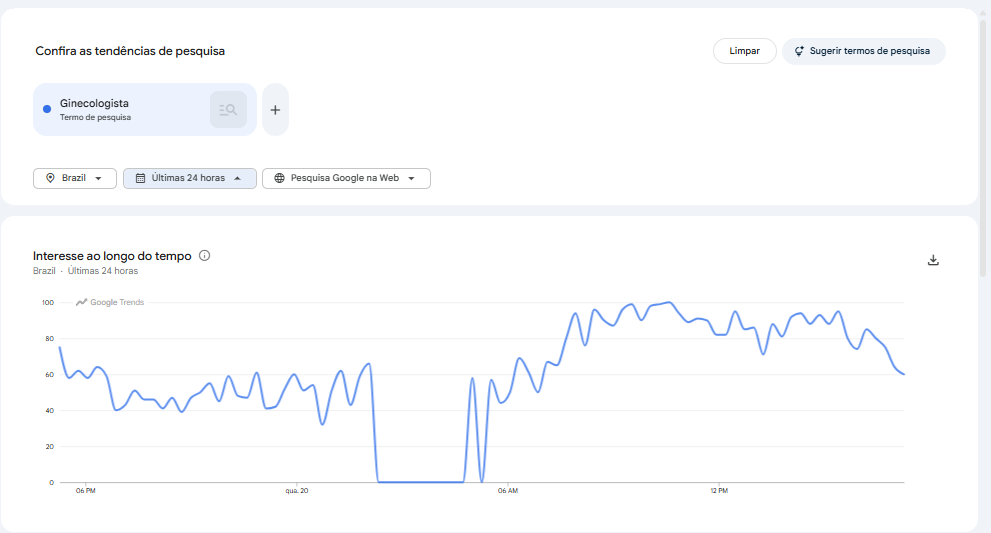Screen dimensions: 991x533
Task: Click the plus icon to add comparison term
Action: [275, 109]
